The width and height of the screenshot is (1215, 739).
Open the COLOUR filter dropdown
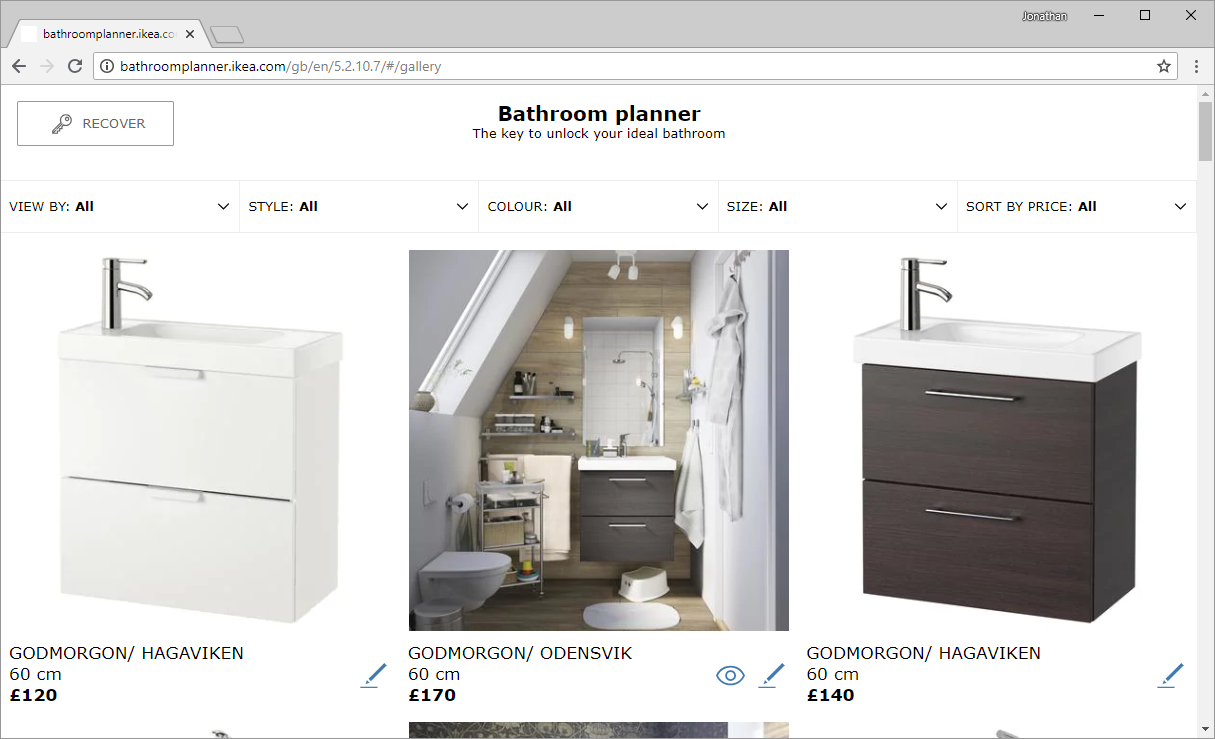coord(598,206)
